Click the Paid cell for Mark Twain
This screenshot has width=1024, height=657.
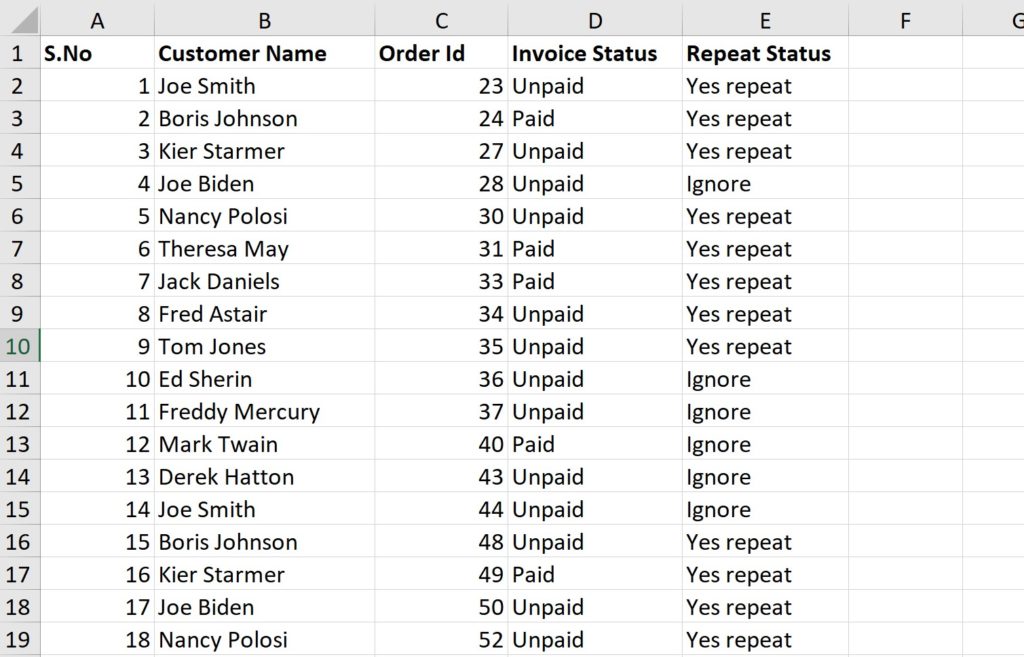(x=595, y=444)
